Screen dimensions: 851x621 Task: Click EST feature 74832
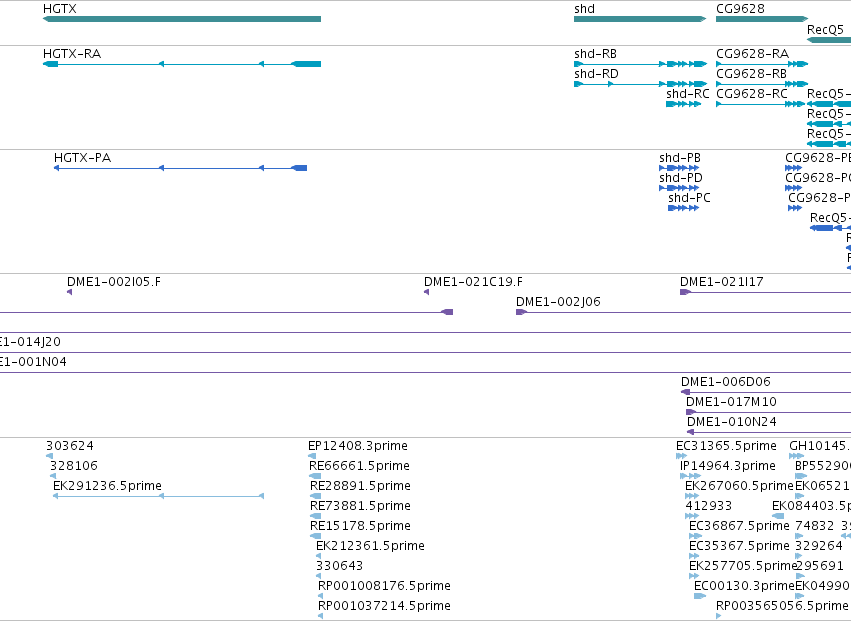(x=799, y=536)
